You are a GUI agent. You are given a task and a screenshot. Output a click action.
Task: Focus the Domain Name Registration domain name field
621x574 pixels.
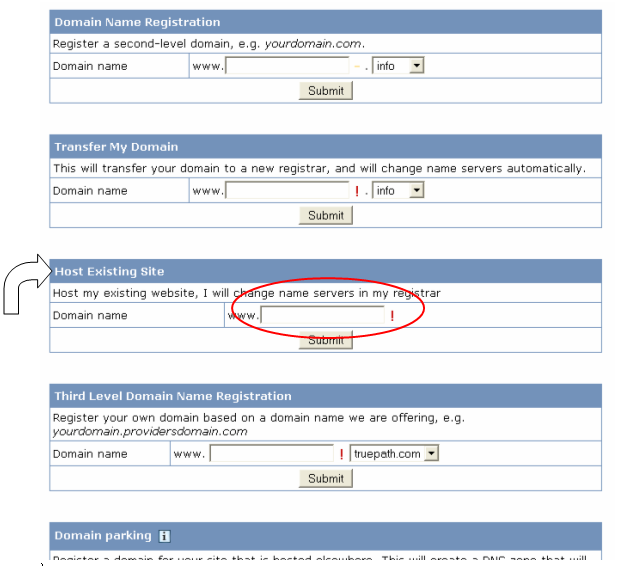point(287,66)
